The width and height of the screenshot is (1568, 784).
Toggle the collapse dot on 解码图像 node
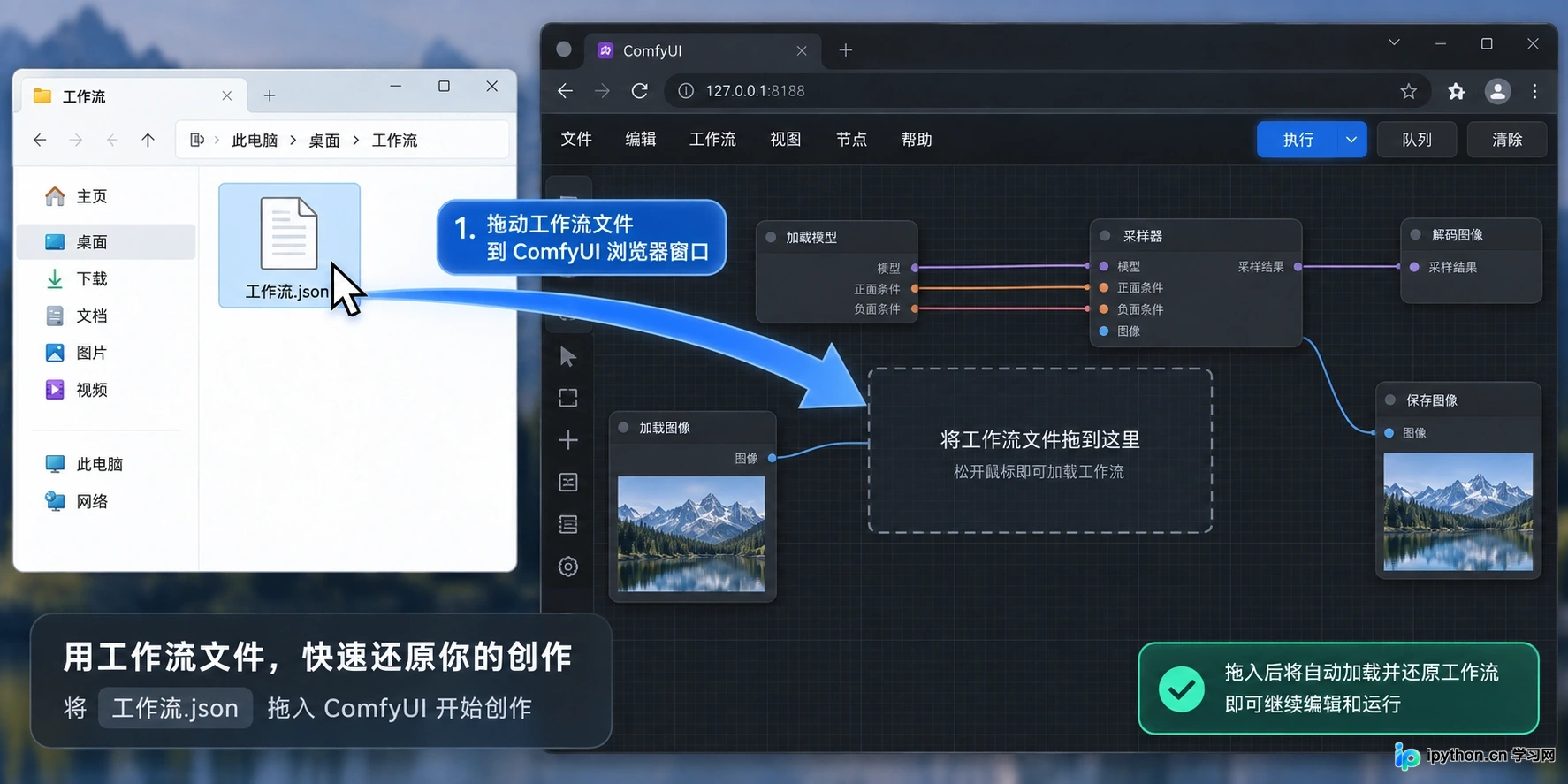coord(1415,234)
